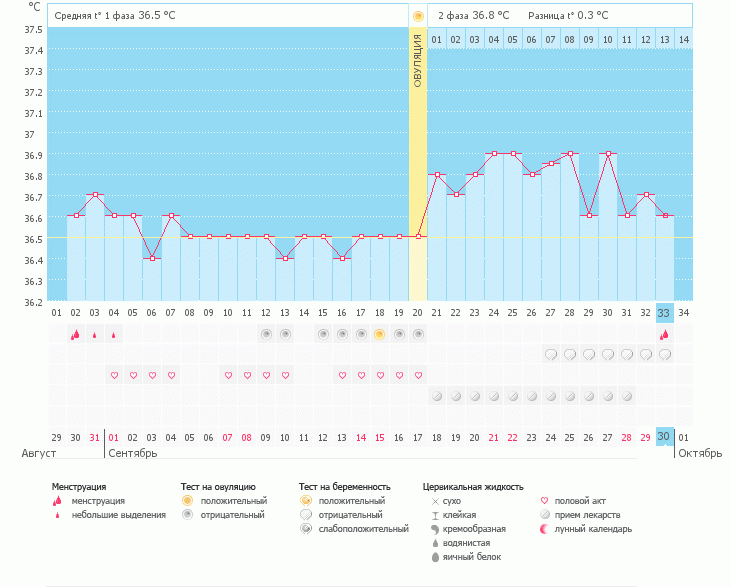Click the phase-two day 14 header cell
731x587 pixels.
(683, 40)
